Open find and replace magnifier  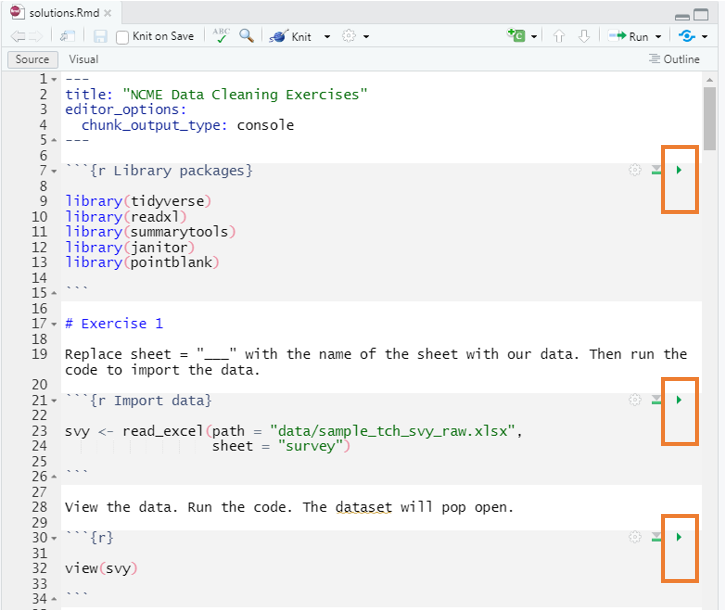click(246, 36)
